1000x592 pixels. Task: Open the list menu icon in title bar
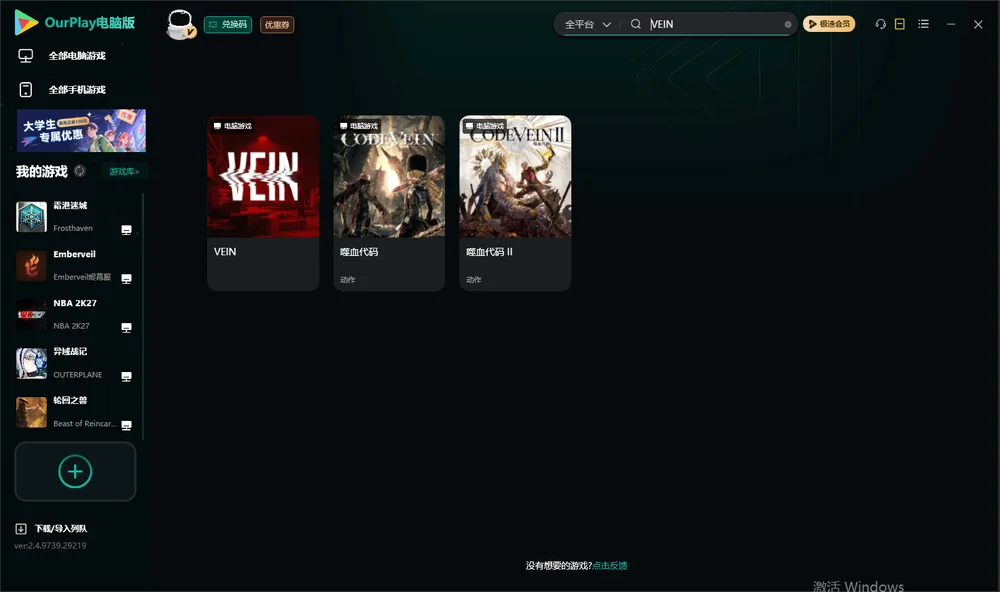(x=923, y=24)
